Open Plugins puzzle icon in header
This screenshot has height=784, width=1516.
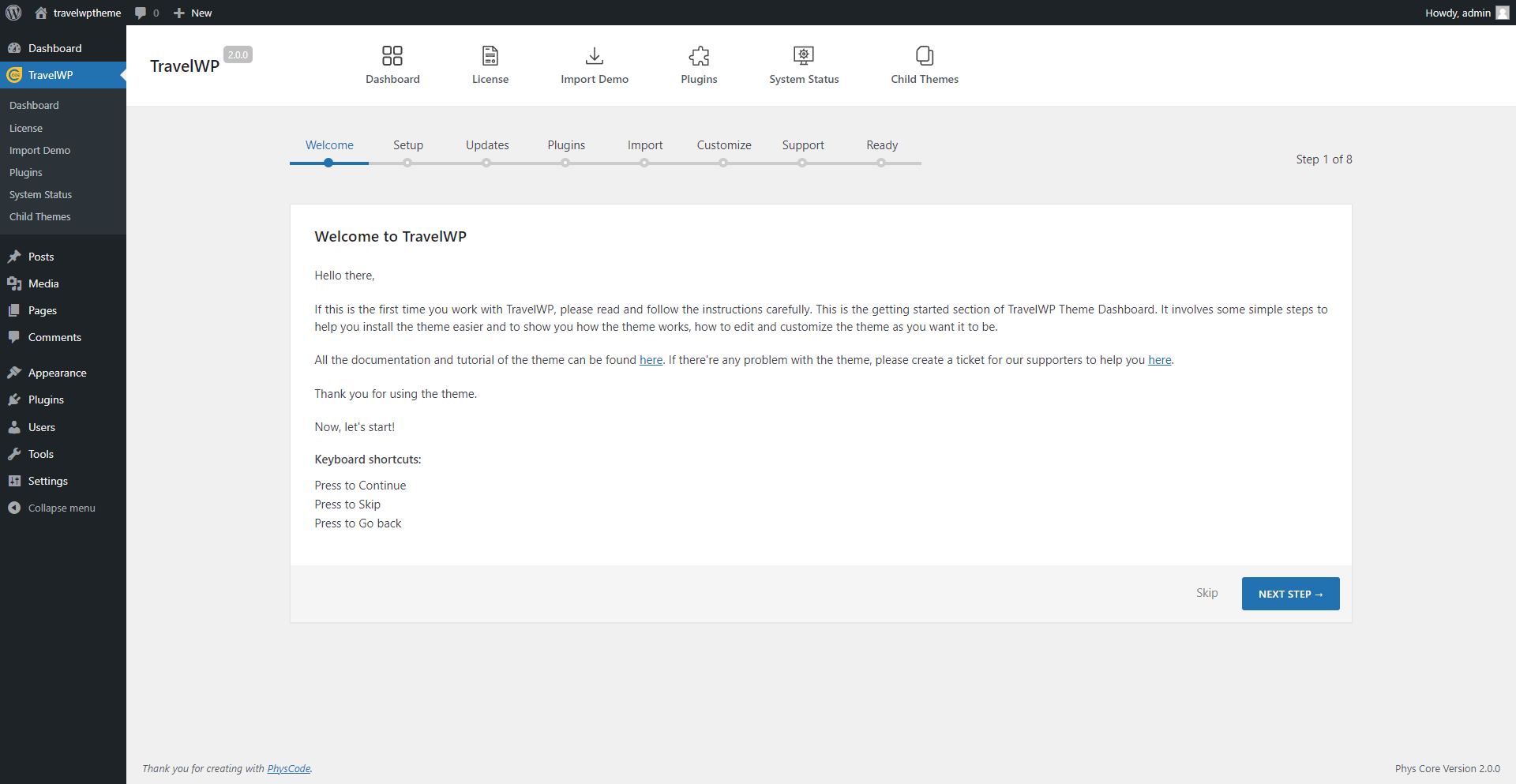point(699,55)
